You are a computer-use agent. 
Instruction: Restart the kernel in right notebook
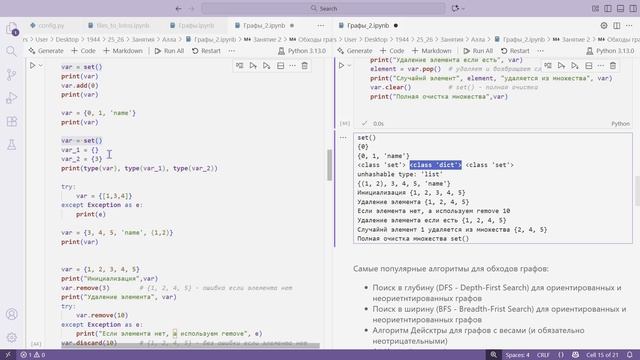515,51
